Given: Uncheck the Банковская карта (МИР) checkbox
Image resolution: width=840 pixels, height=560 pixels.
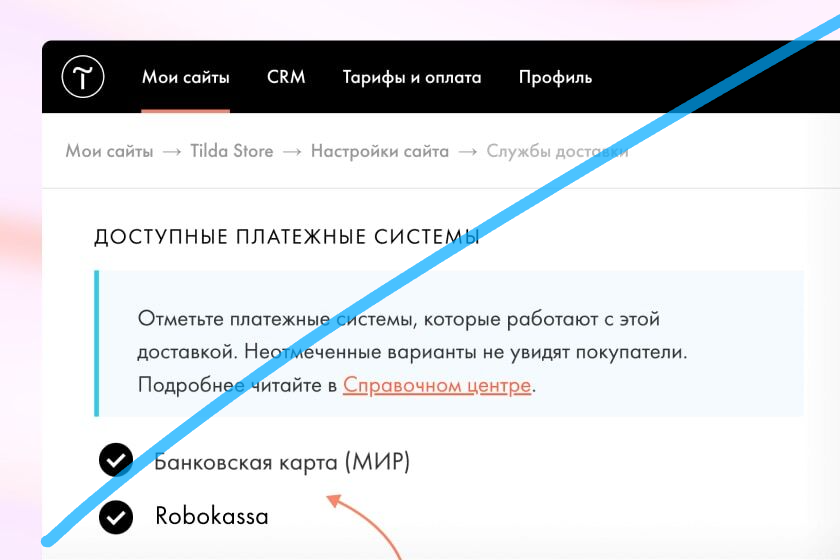Looking at the screenshot, I should coord(116,460).
